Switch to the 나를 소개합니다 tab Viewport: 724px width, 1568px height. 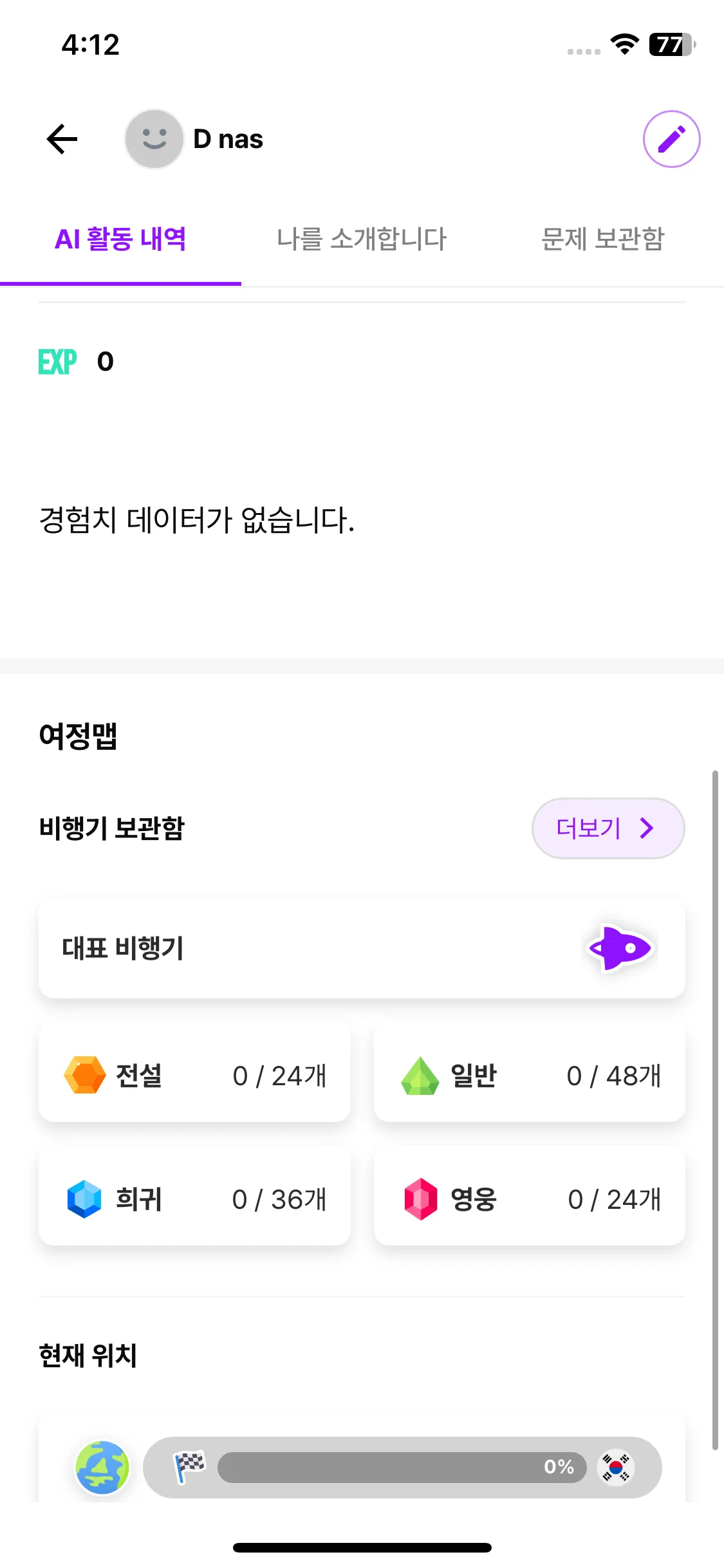(362, 239)
